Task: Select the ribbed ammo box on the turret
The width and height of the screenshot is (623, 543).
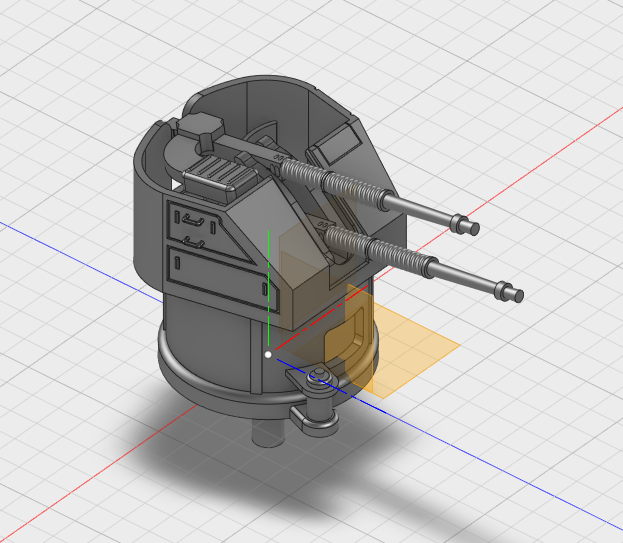Action: click(x=219, y=178)
